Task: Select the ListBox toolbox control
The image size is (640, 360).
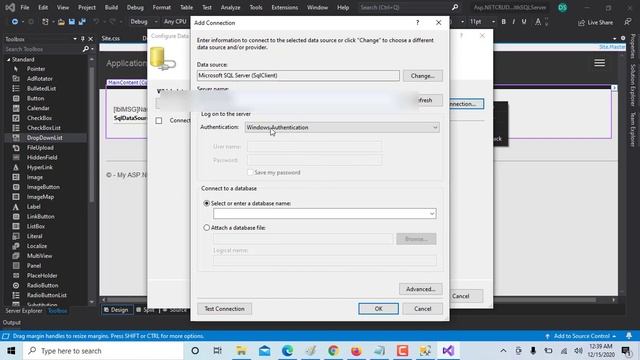Action: coord(36,227)
